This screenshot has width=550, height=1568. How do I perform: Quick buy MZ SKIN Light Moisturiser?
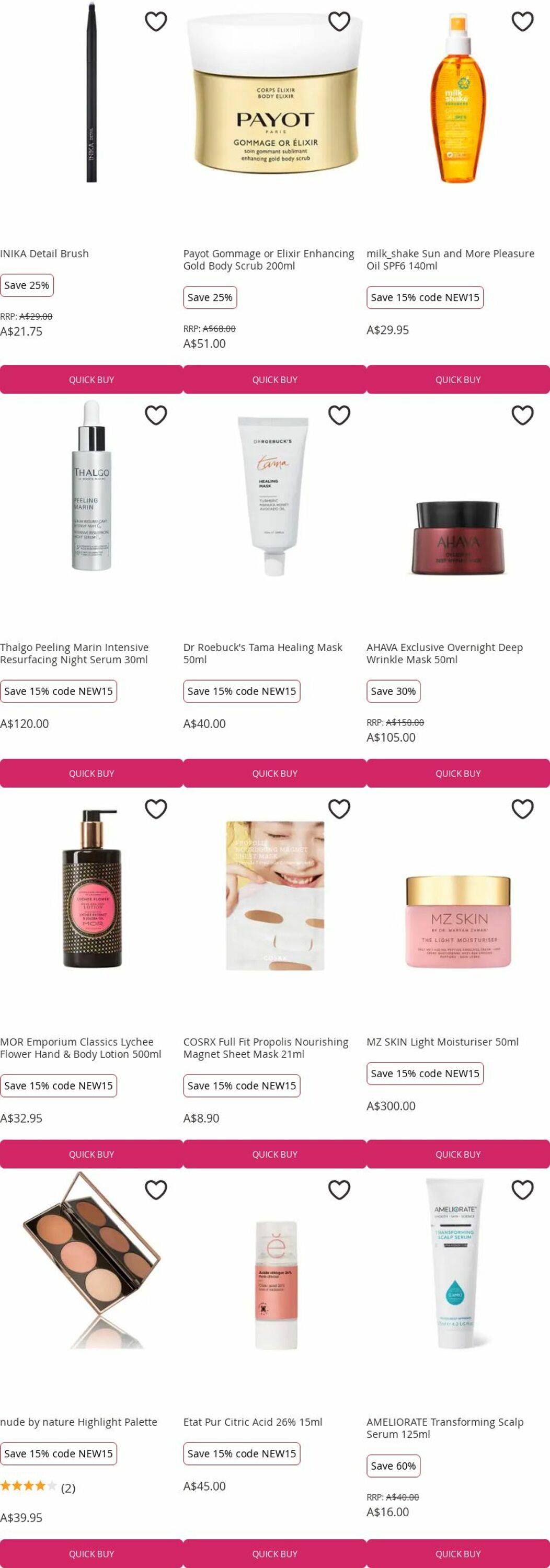pos(458,1154)
